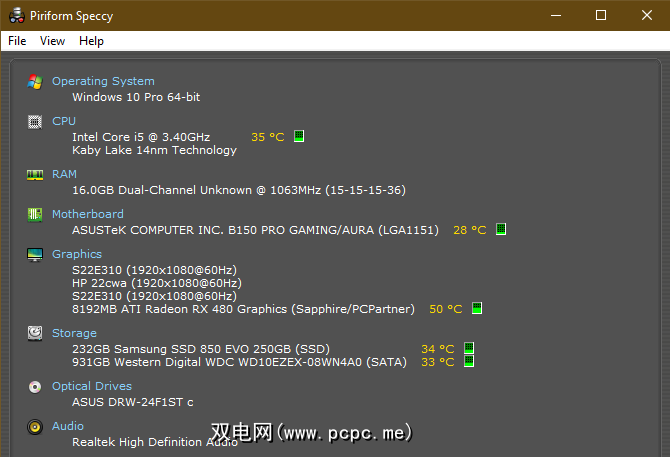Click the motherboard temperature graph indicator
Viewport: 670px width, 457px height.
(501, 229)
